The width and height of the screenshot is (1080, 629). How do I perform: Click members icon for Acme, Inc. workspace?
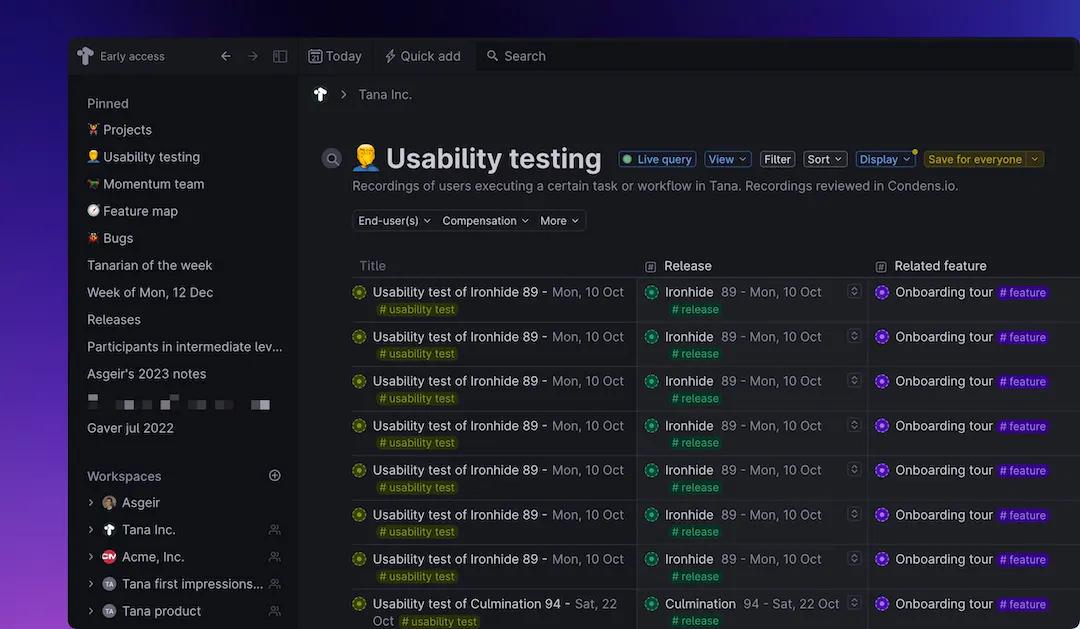click(x=275, y=557)
